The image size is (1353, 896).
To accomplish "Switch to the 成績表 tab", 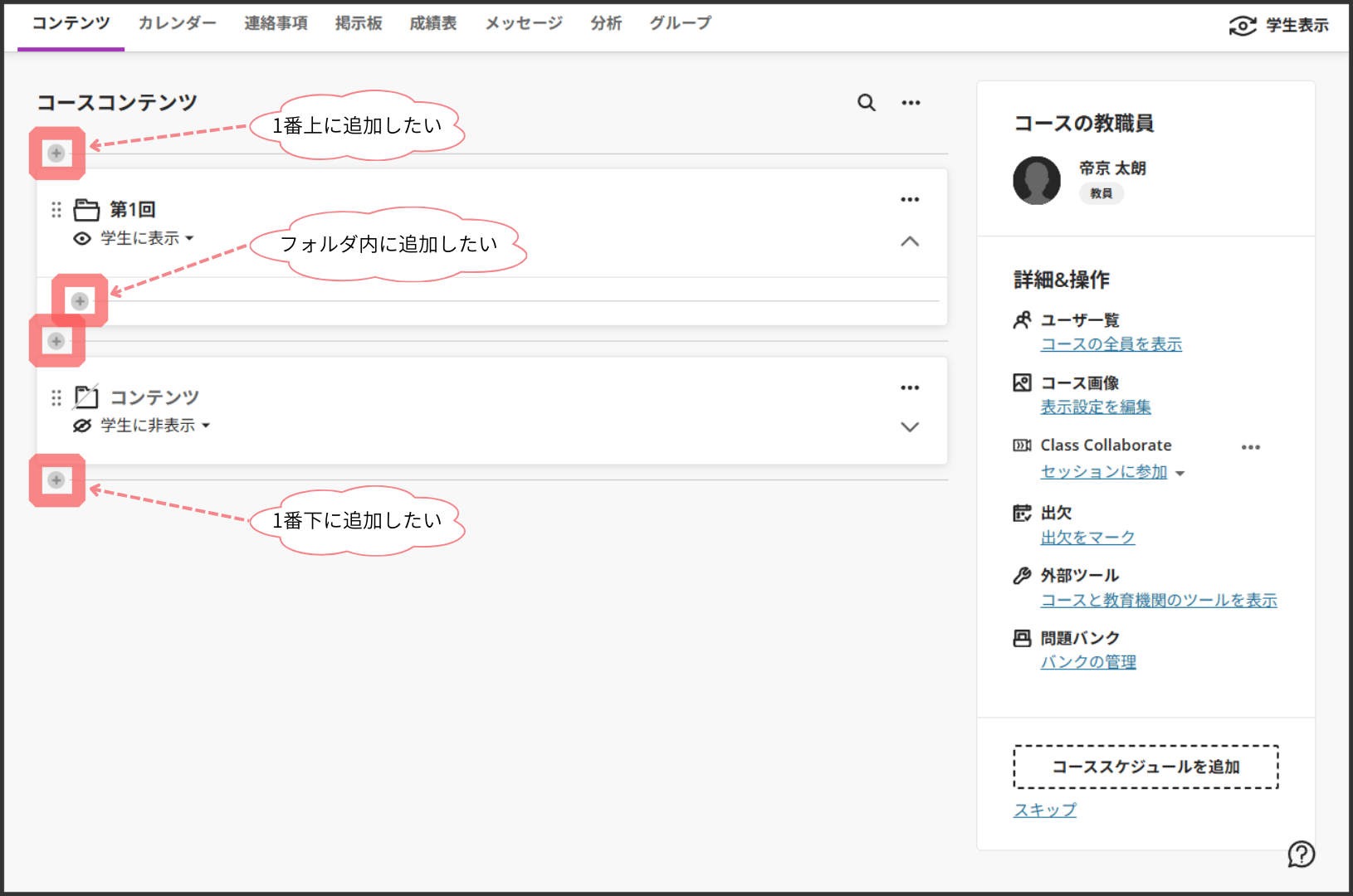I will tap(432, 23).
